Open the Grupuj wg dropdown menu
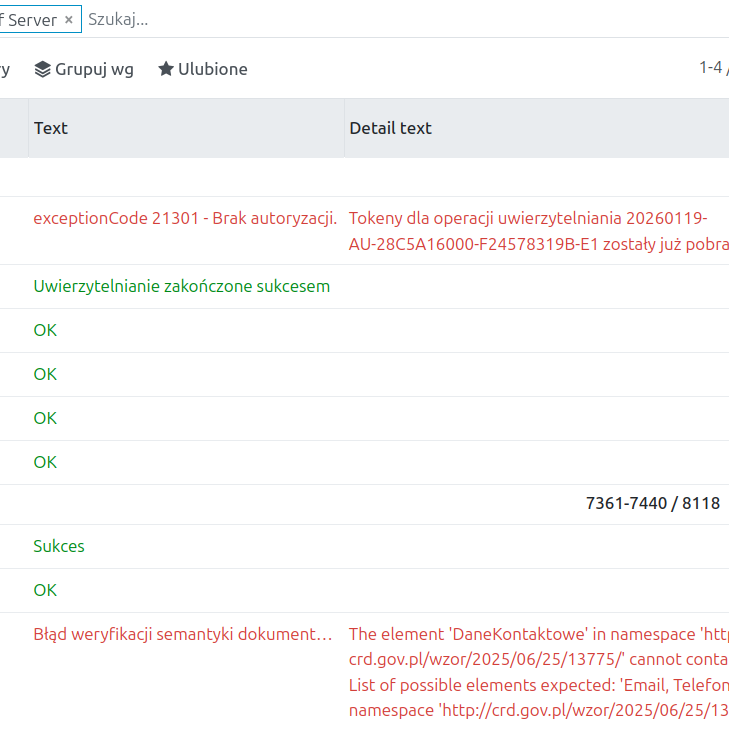This screenshot has height=729, width=729. coord(93,69)
